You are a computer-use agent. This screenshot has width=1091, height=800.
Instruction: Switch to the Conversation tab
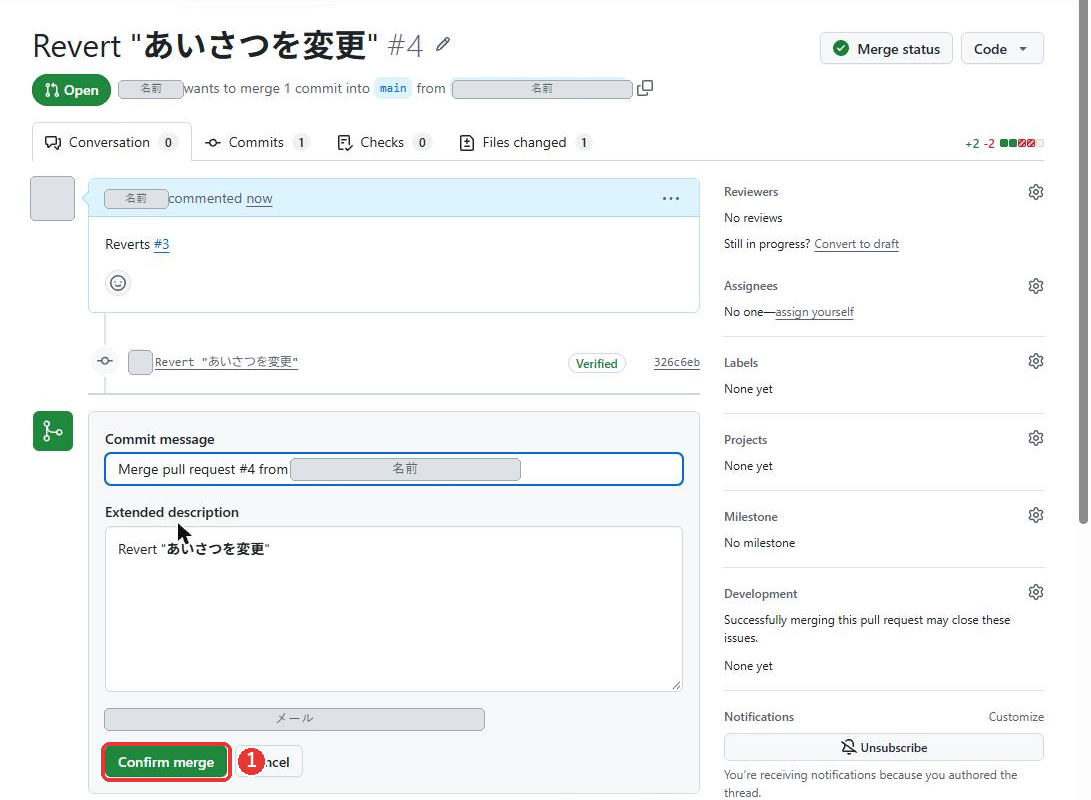(x=111, y=143)
